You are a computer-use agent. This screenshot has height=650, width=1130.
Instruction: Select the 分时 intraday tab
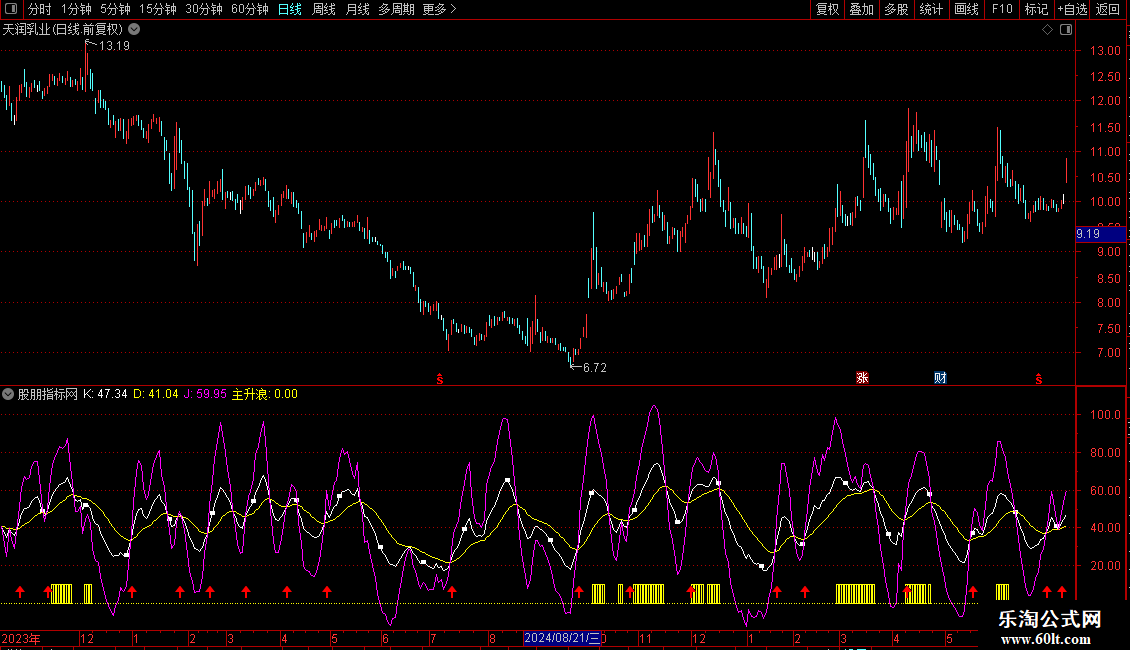pos(39,9)
